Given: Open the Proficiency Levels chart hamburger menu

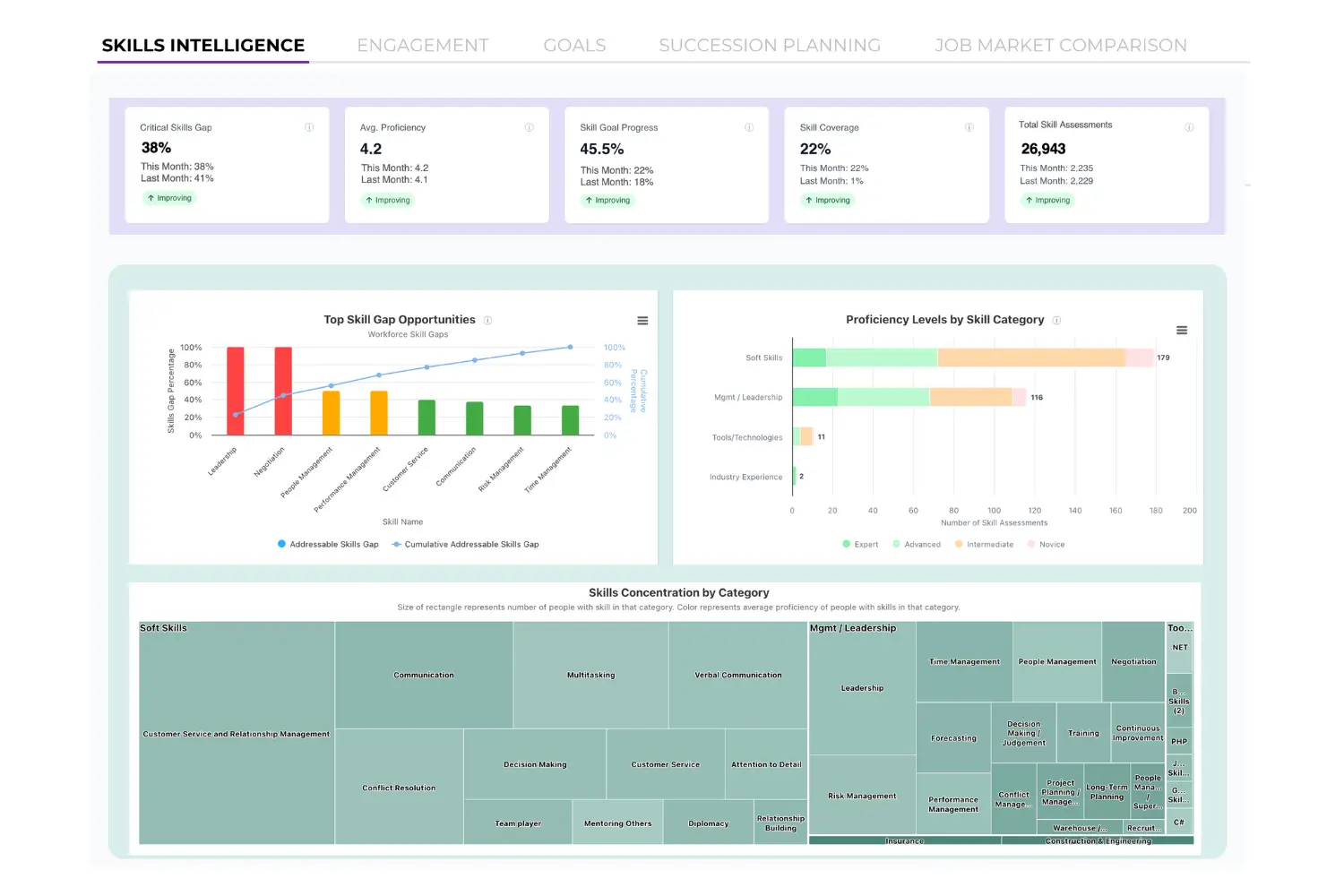Looking at the screenshot, I should (x=1182, y=330).
